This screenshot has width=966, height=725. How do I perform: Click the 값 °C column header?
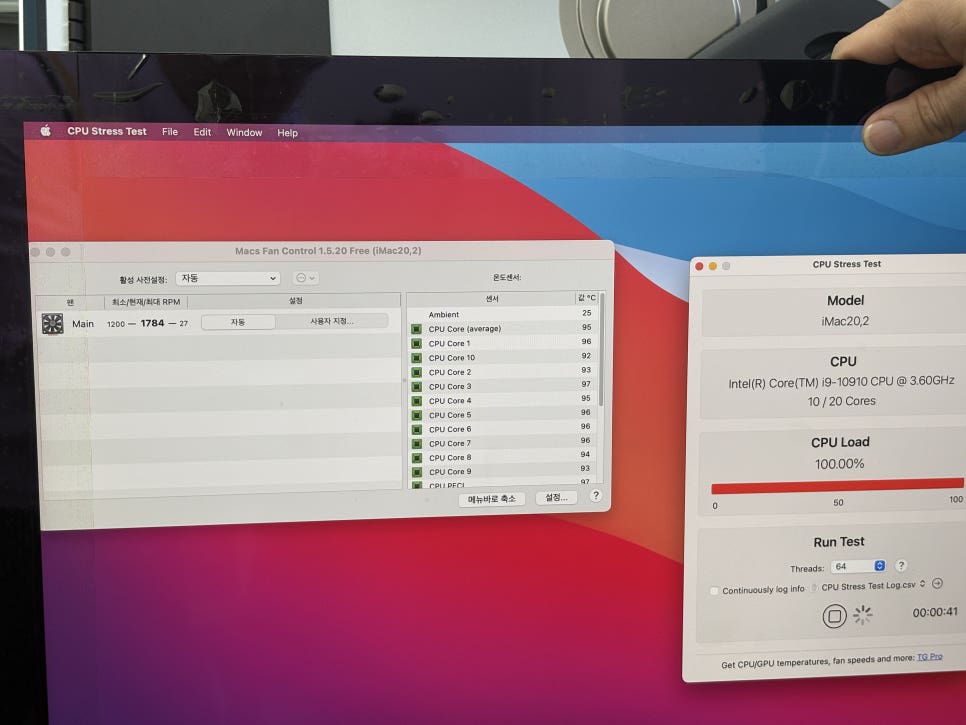[x=586, y=298]
